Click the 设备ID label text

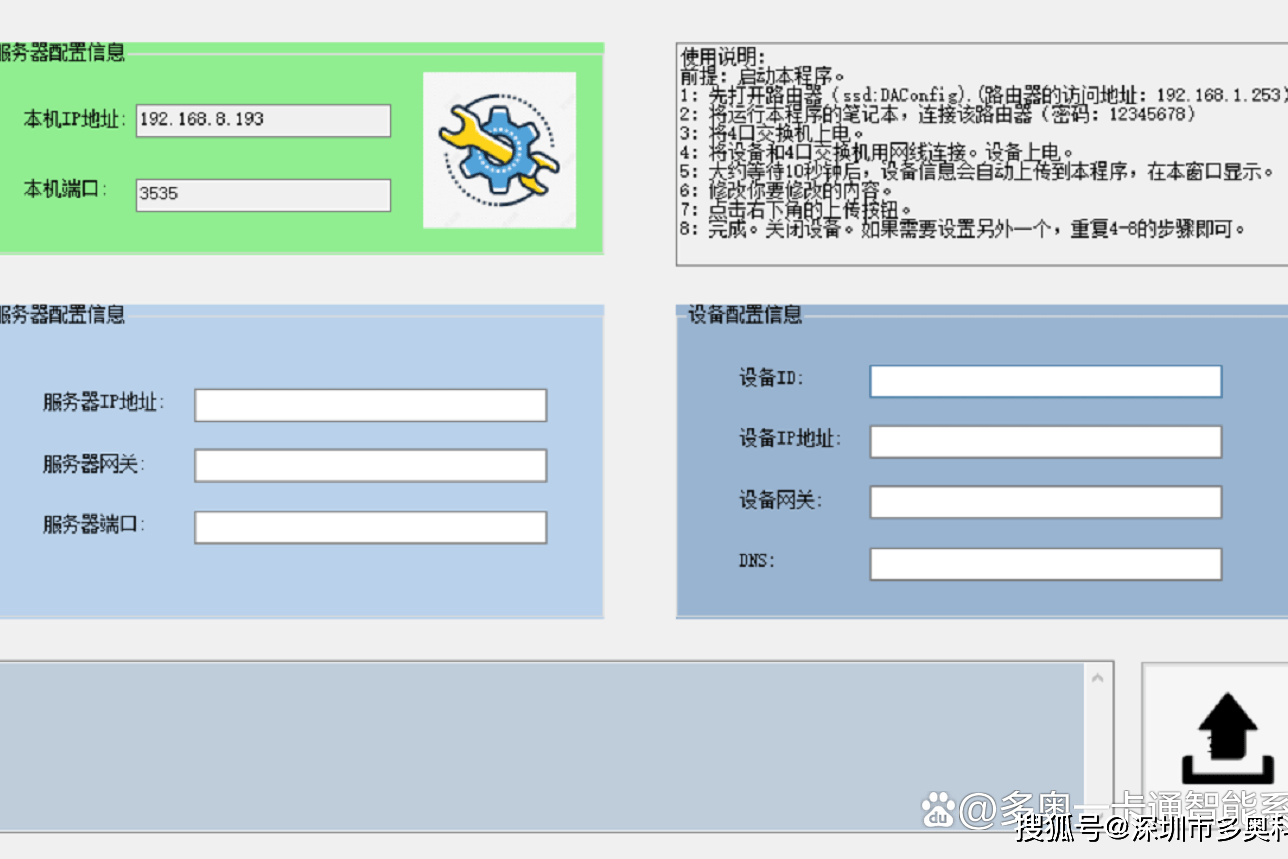(x=771, y=378)
